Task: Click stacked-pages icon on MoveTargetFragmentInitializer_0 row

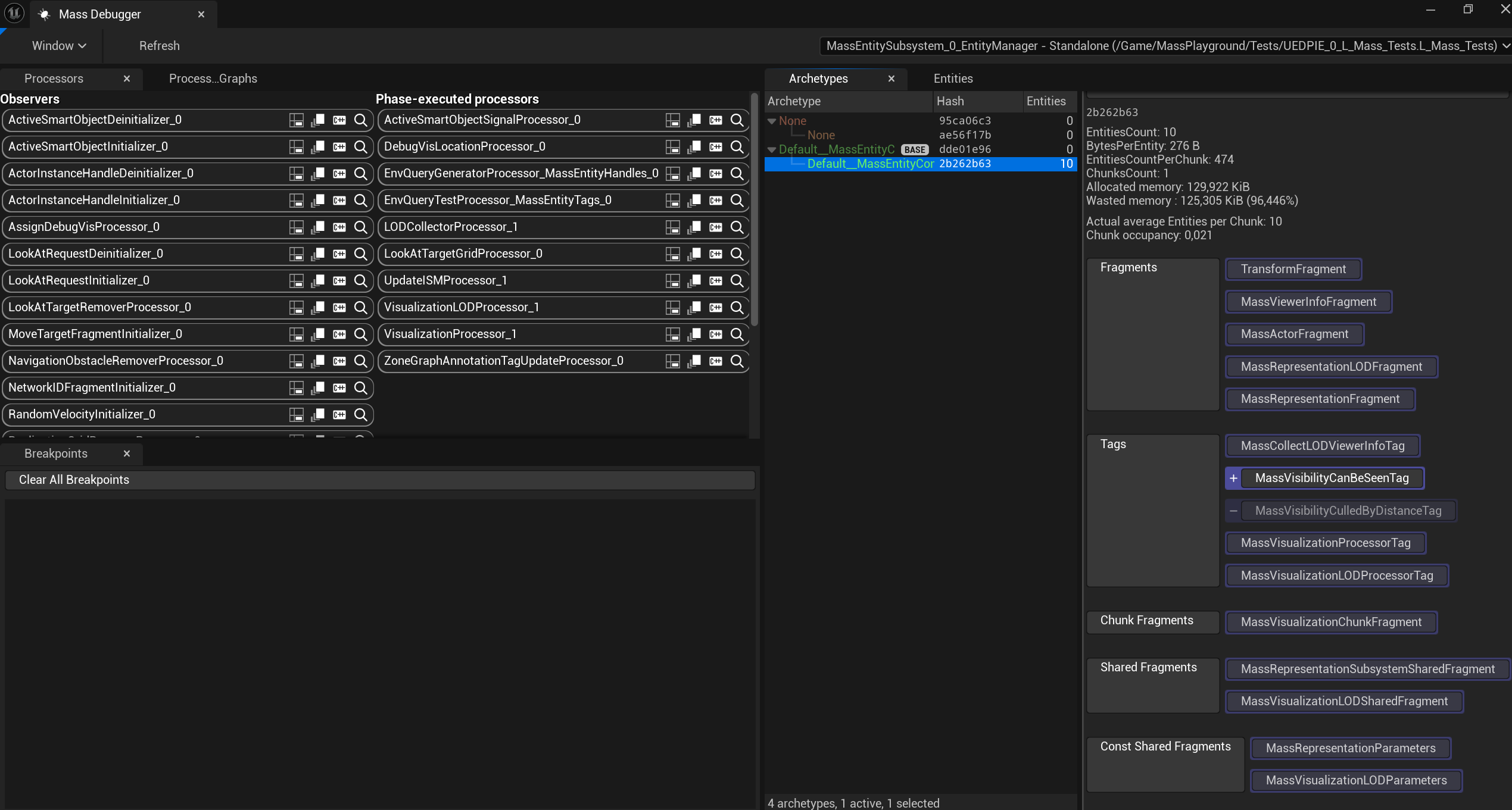Action: pos(317,334)
